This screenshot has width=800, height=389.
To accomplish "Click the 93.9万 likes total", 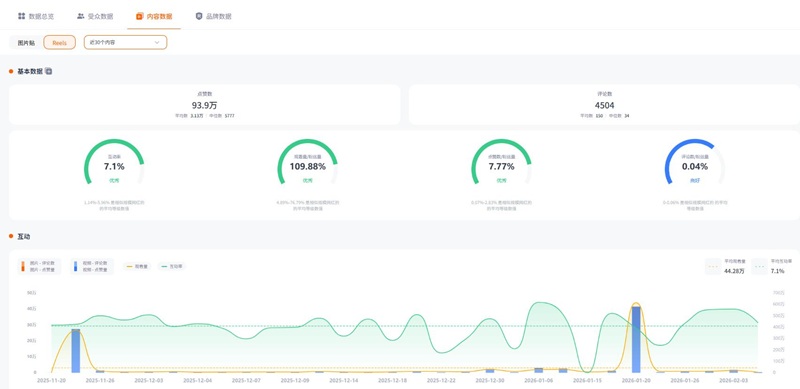I will [x=204, y=106].
